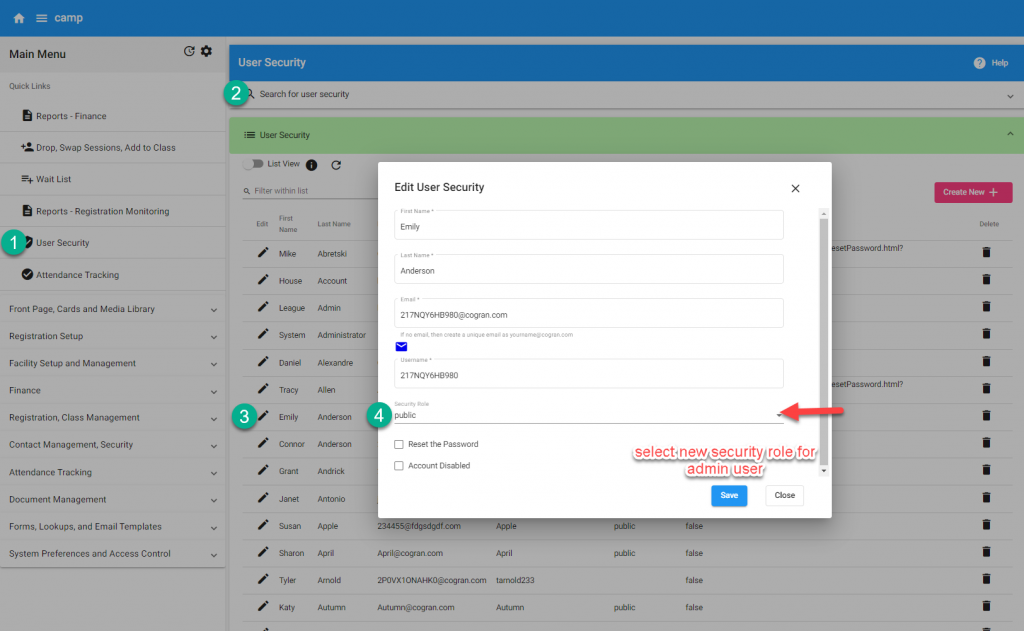Click the Help icon in header
The width and height of the screenshot is (1024, 631).
coord(980,63)
